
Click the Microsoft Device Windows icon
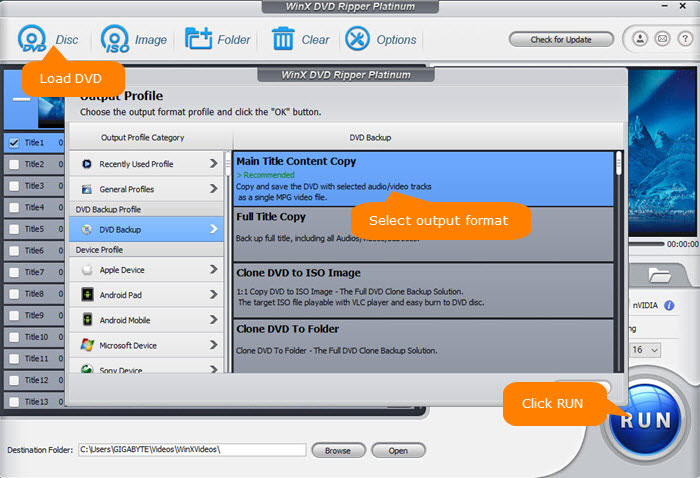(87, 345)
